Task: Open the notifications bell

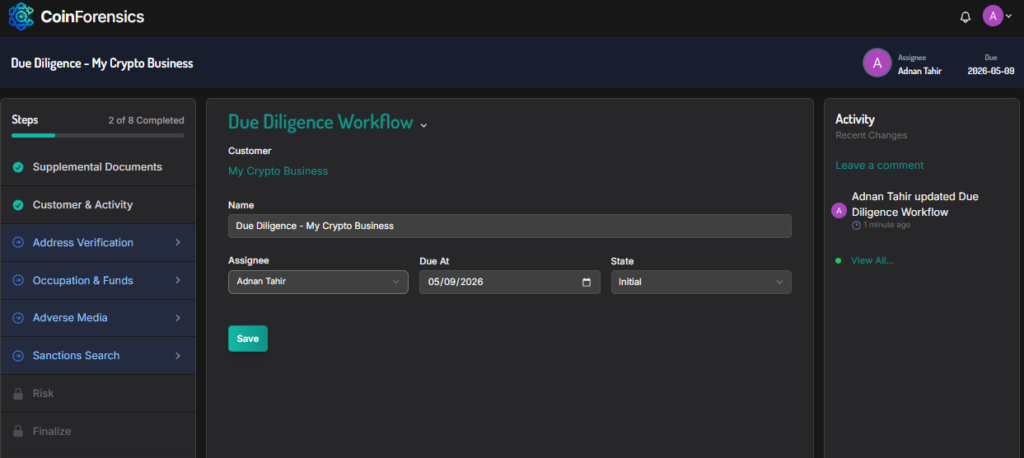Action: [x=965, y=17]
